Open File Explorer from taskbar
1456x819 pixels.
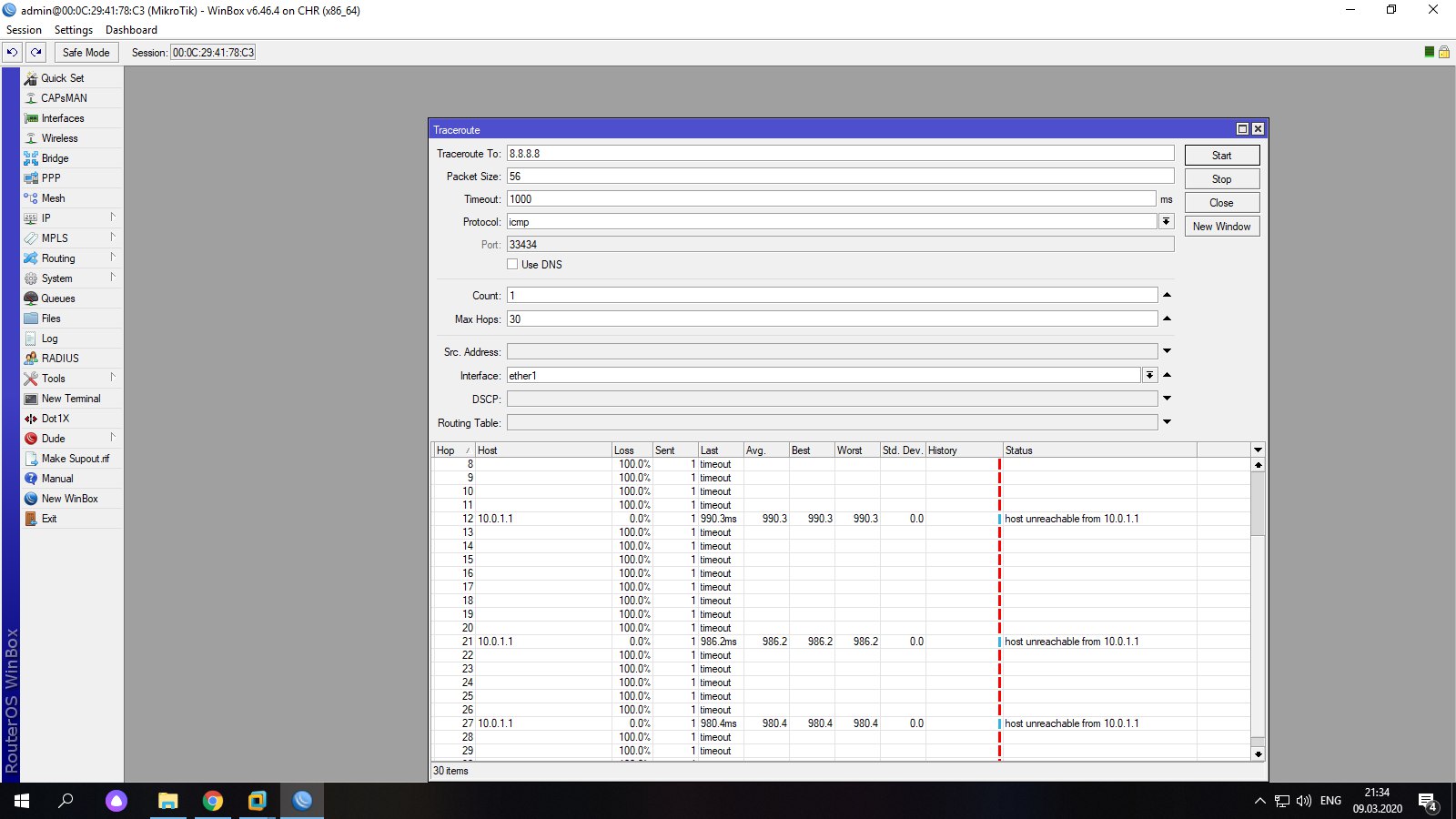tap(168, 801)
